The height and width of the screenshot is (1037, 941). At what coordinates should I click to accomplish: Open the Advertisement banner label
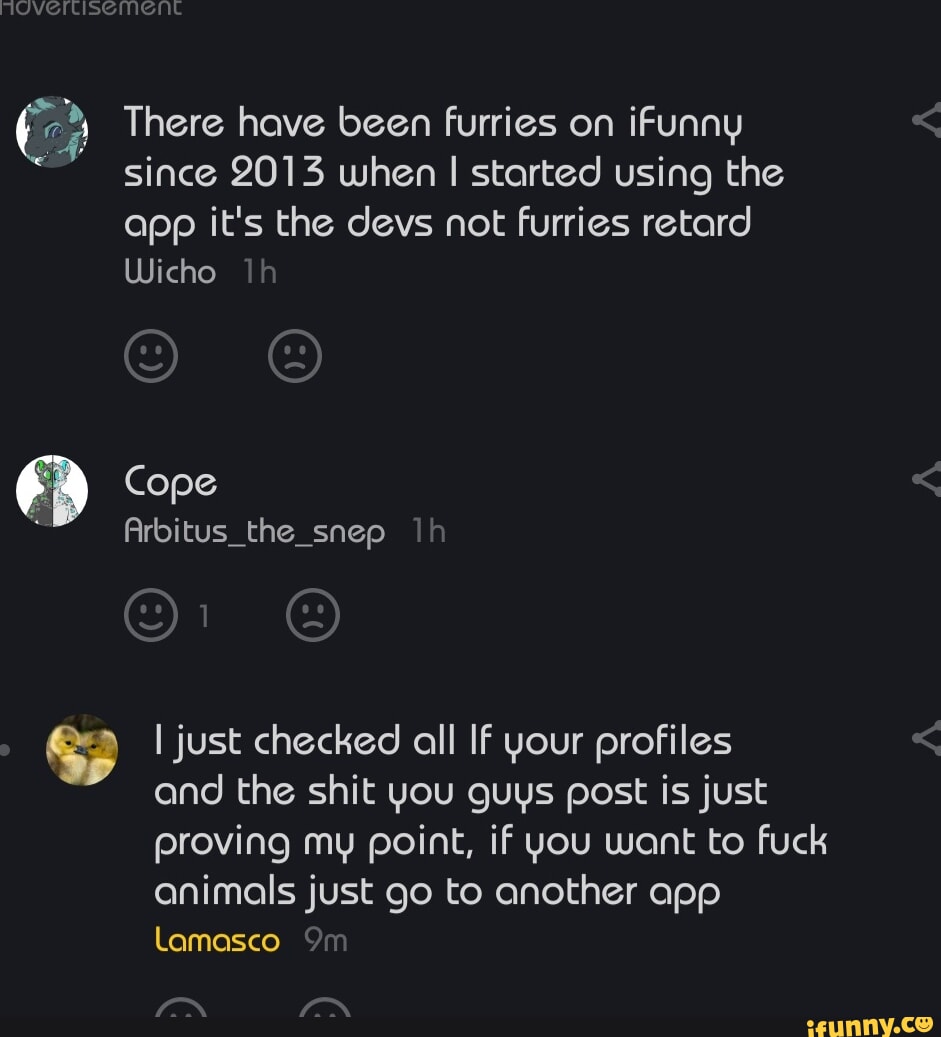90,8
